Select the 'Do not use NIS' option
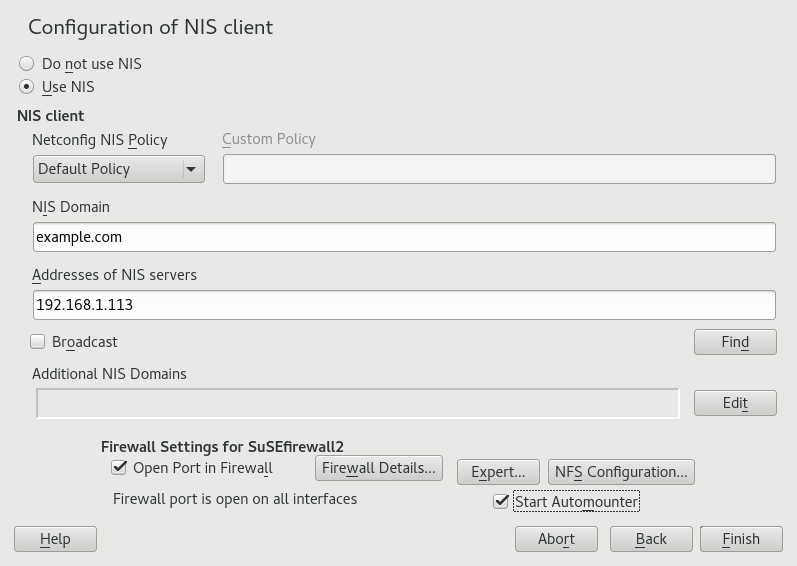This screenshot has height=566, width=797. pos(27,64)
